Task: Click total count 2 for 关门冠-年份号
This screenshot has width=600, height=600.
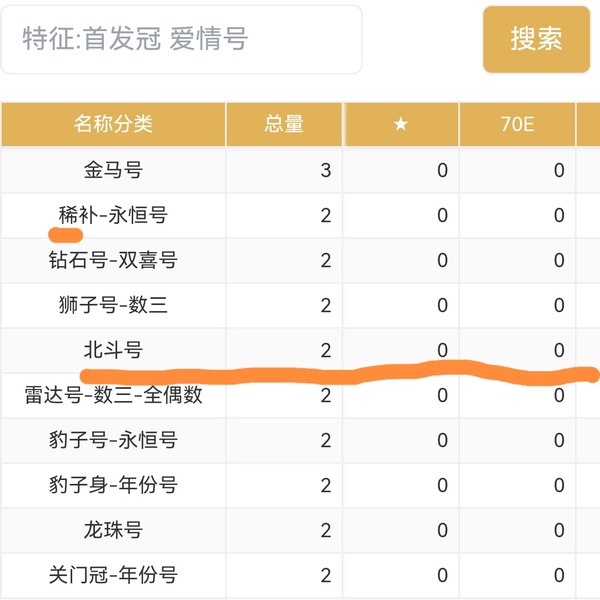Action: click(326, 576)
